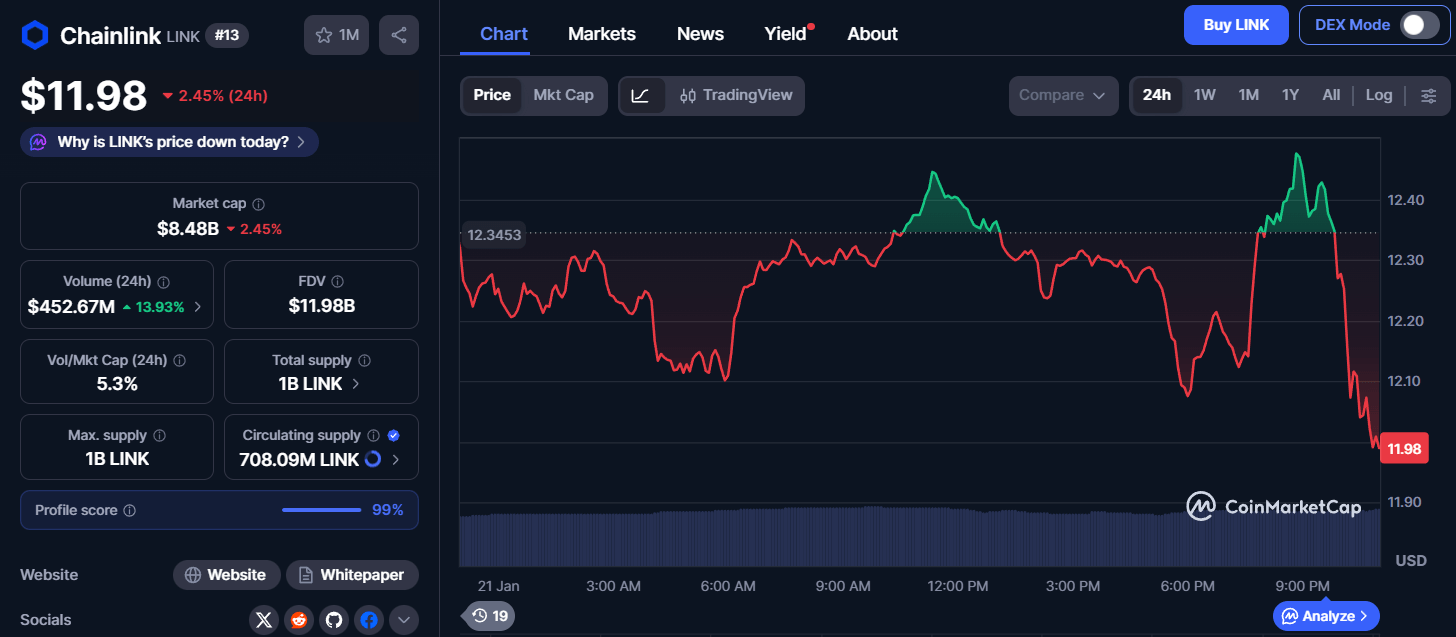Expand more socials chevron
The height and width of the screenshot is (637, 1456).
pos(403,620)
